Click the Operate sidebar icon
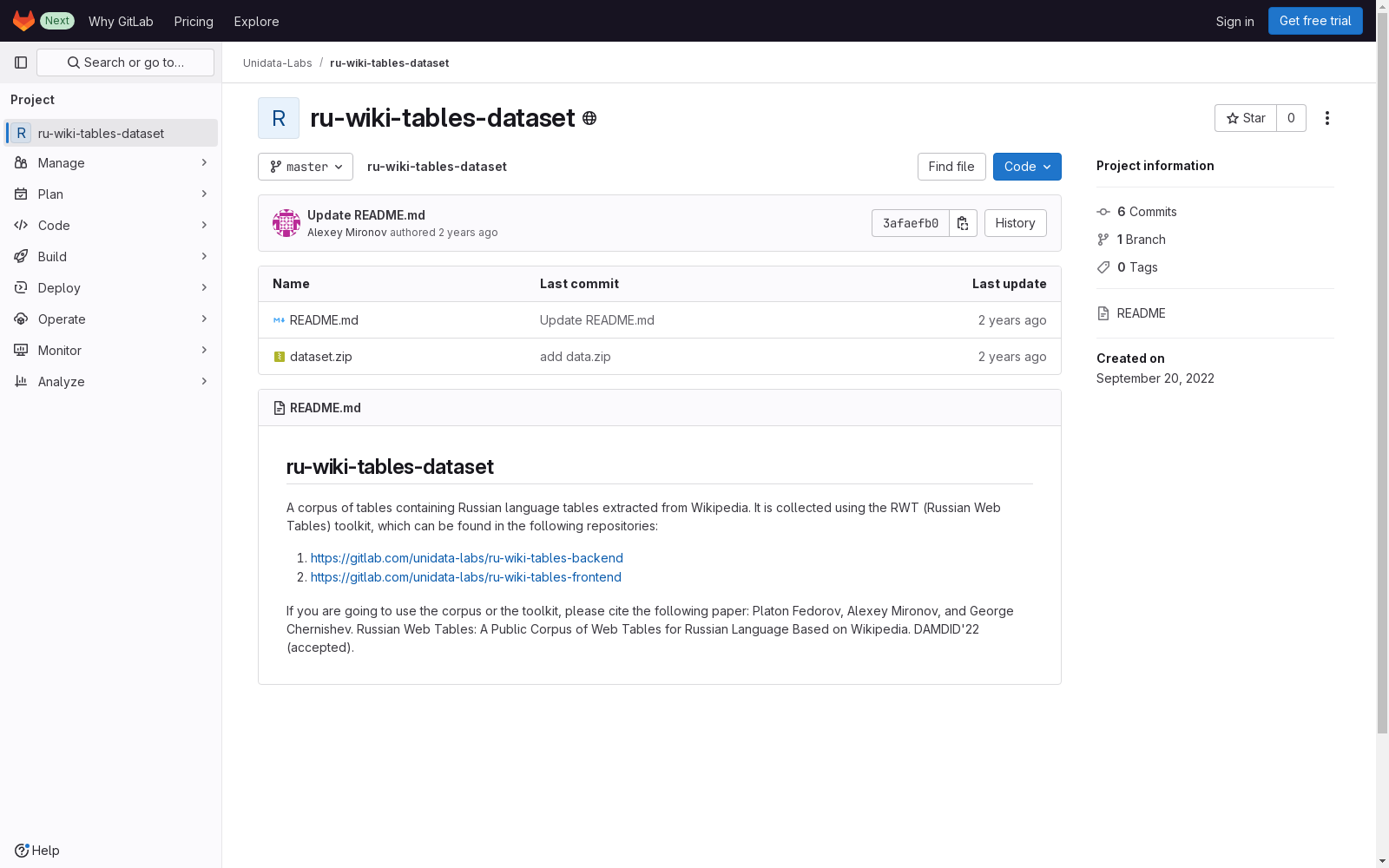This screenshot has height=868, width=1389. [x=21, y=319]
